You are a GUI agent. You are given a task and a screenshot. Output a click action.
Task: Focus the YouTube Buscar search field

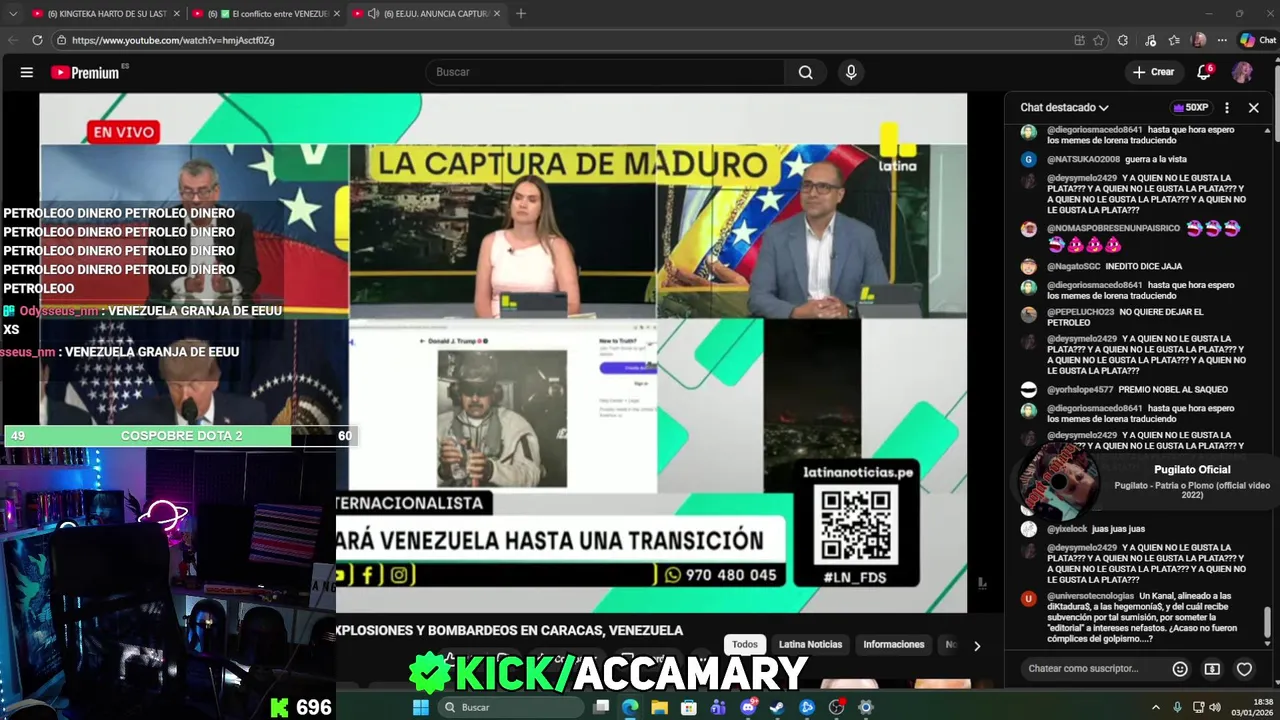coord(606,72)
